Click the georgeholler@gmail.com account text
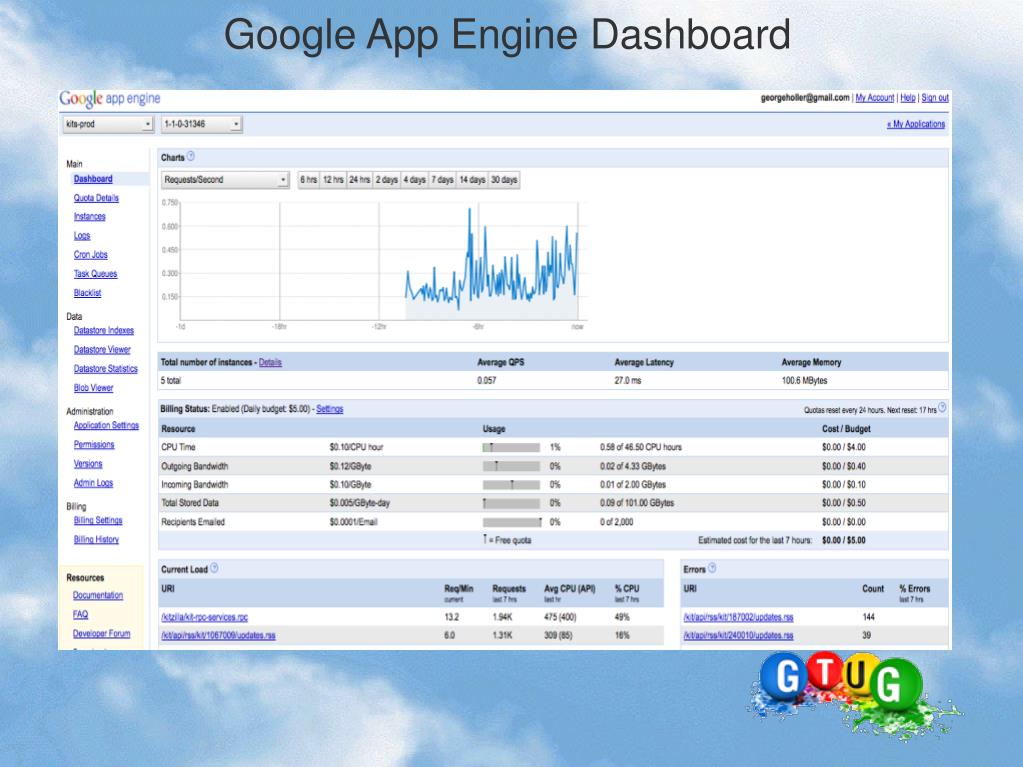The image size is (1023, 767). click(x=805, y=98)
